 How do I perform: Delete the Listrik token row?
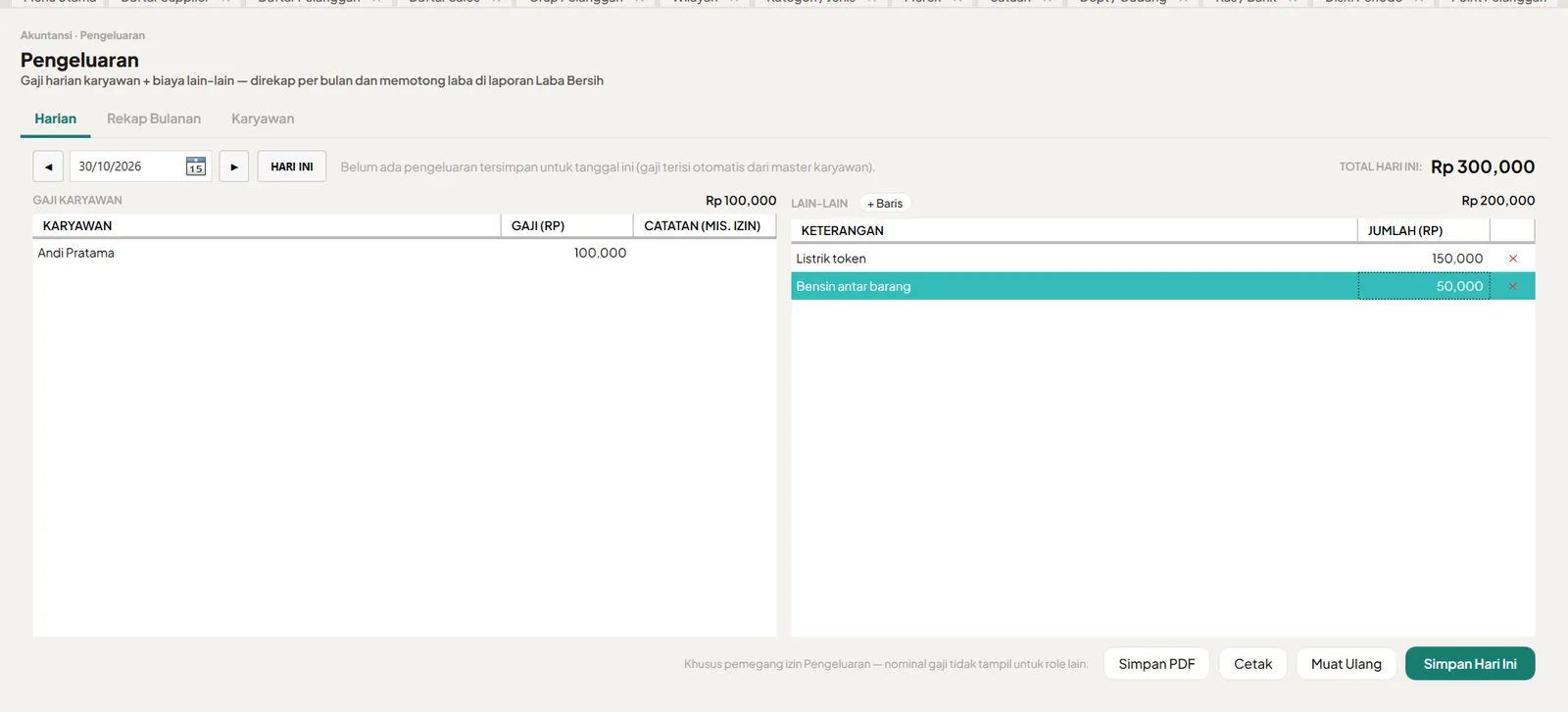click(1513, 259)
